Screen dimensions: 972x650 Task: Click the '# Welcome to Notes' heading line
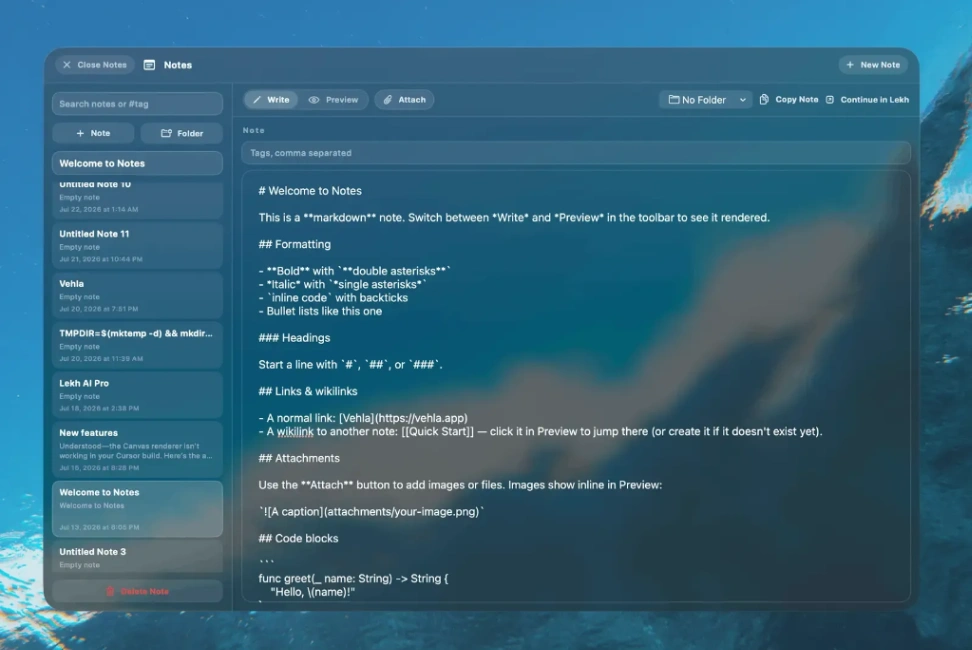(310, 191)
